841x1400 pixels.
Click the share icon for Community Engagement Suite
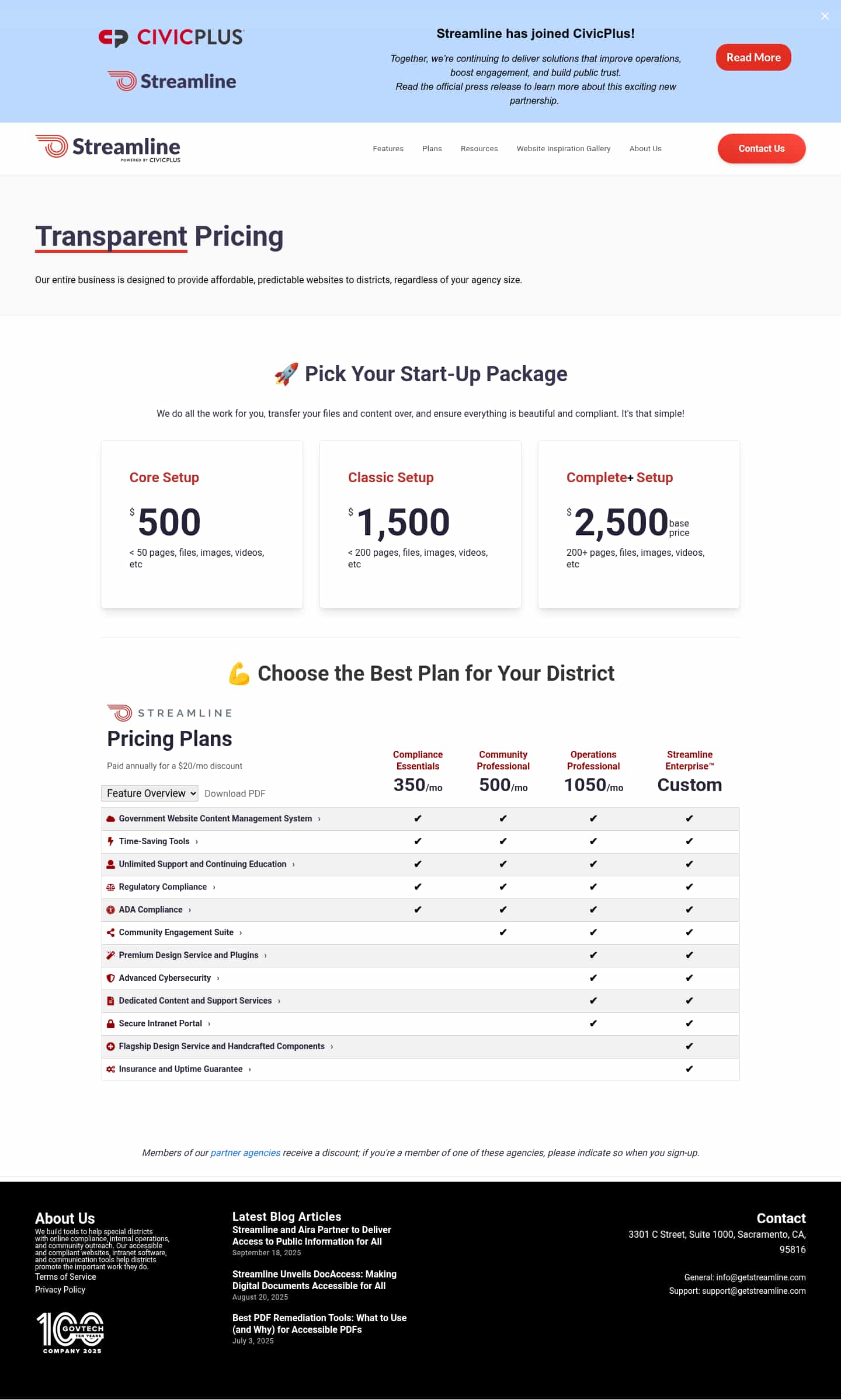(110, 933)
